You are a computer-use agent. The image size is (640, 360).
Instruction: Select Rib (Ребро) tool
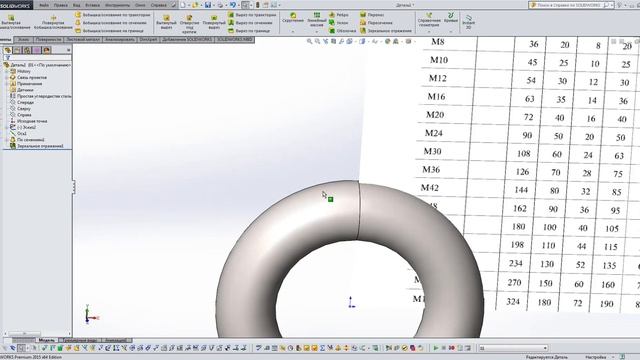pyautogui.click(x=338, y=15)
